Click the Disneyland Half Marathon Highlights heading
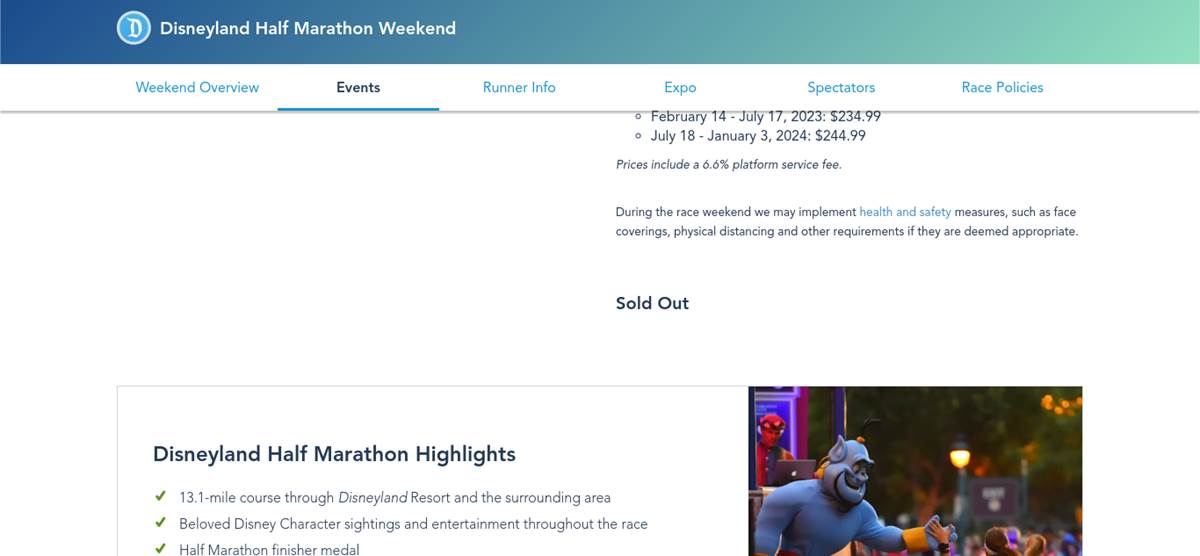The width and height of the screenshot is (1200, 556). [x=334, y=454]
